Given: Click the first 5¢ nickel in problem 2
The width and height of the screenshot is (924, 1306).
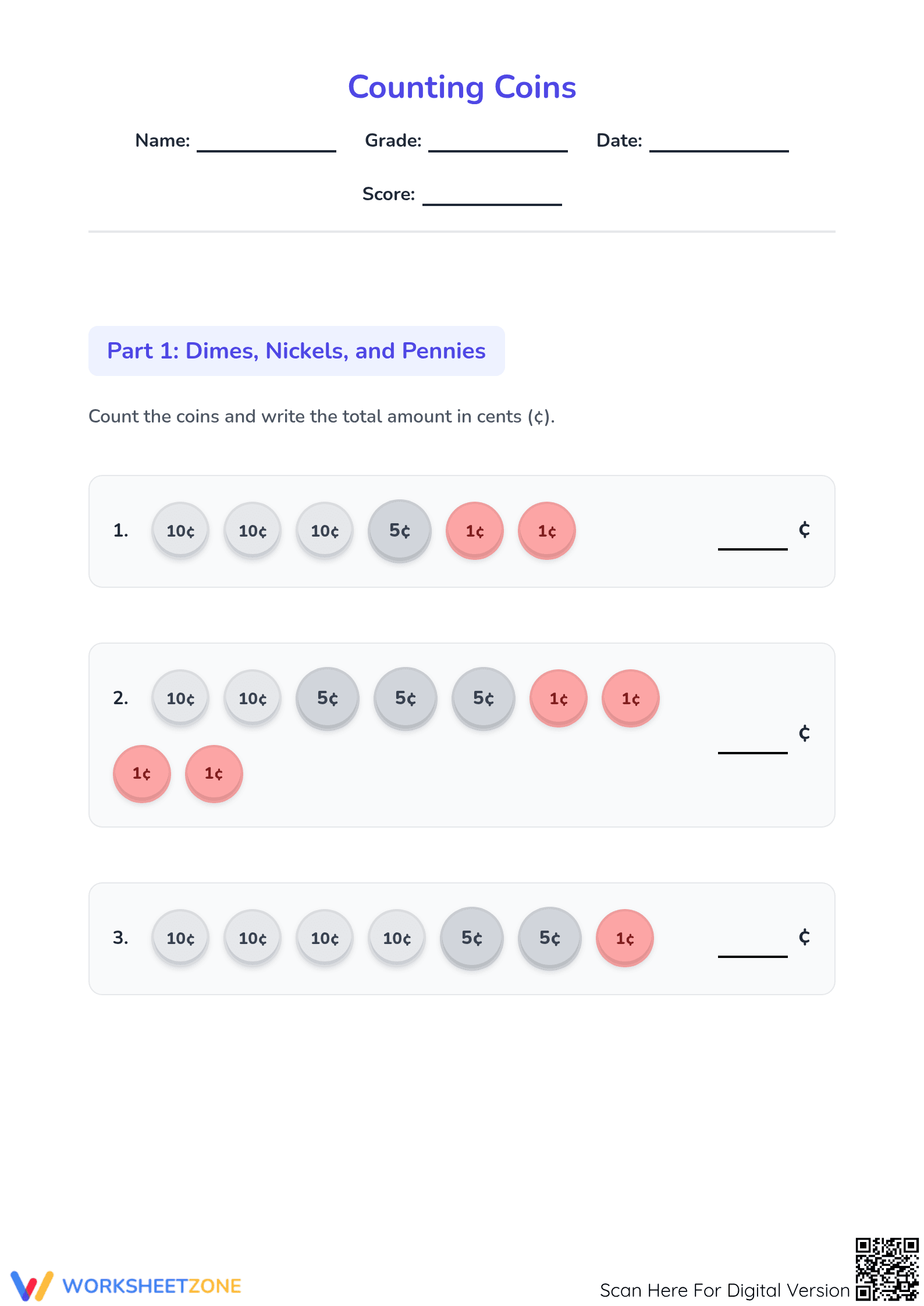Looking at the screenshot, I should coord(328,698).
